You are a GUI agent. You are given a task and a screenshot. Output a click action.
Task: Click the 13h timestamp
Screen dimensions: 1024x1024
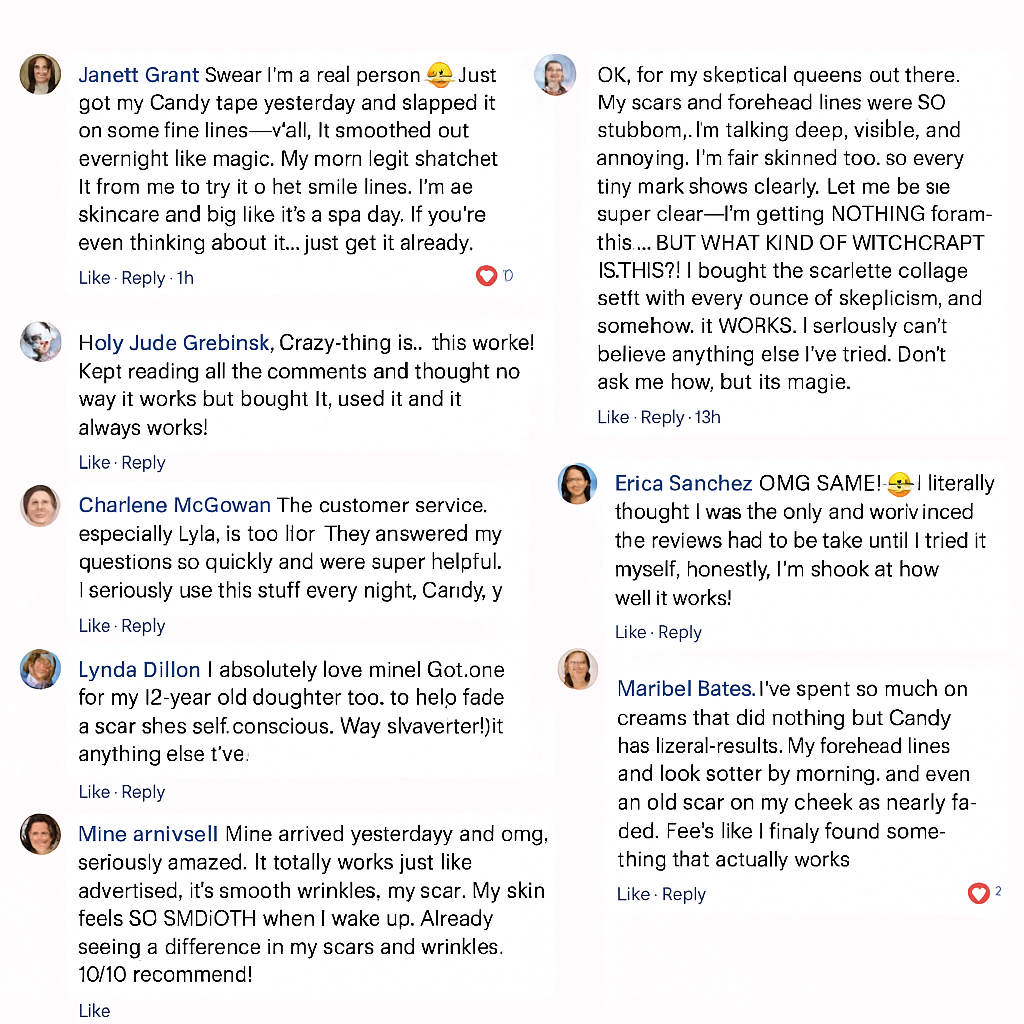707,417
